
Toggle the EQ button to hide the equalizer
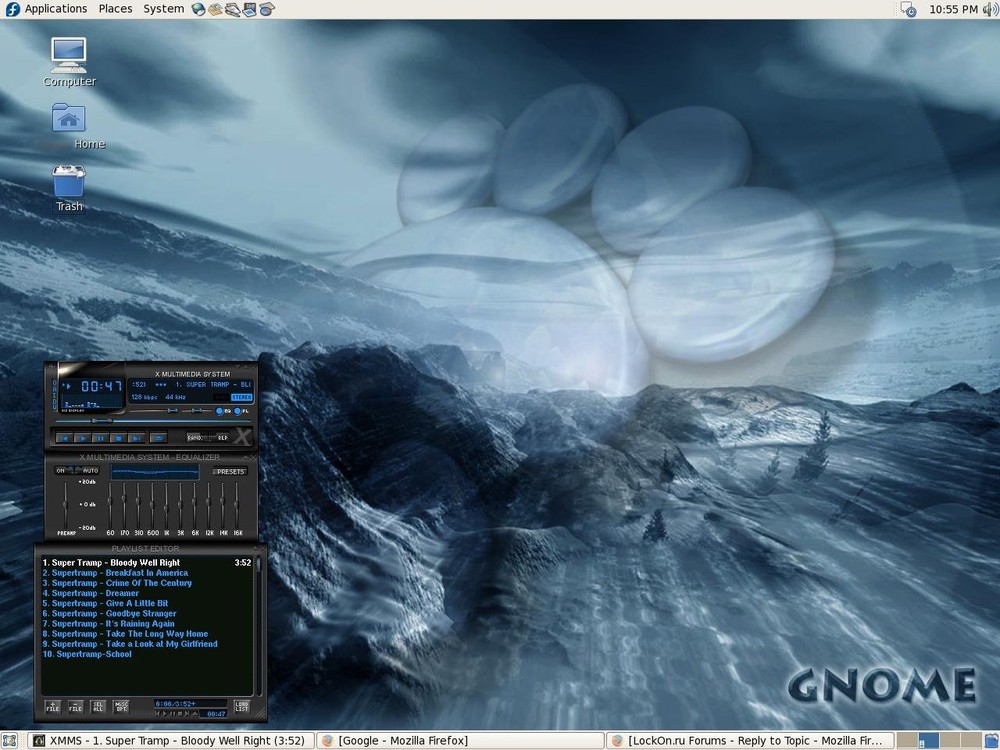click(220, 411)
